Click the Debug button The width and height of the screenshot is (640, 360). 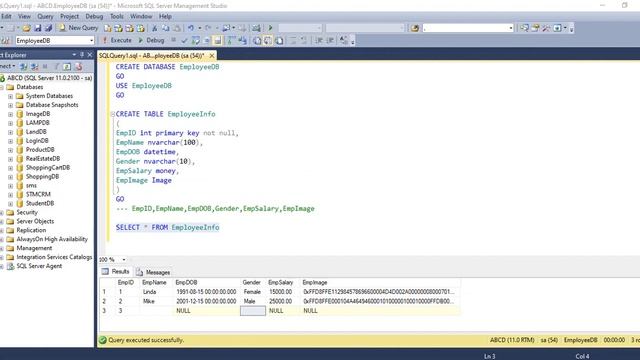(x=151, y=40)
